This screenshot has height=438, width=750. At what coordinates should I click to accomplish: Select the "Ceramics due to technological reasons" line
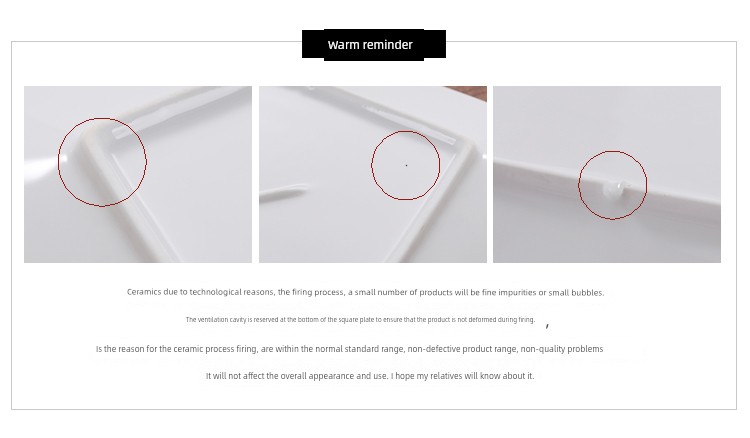365,292
